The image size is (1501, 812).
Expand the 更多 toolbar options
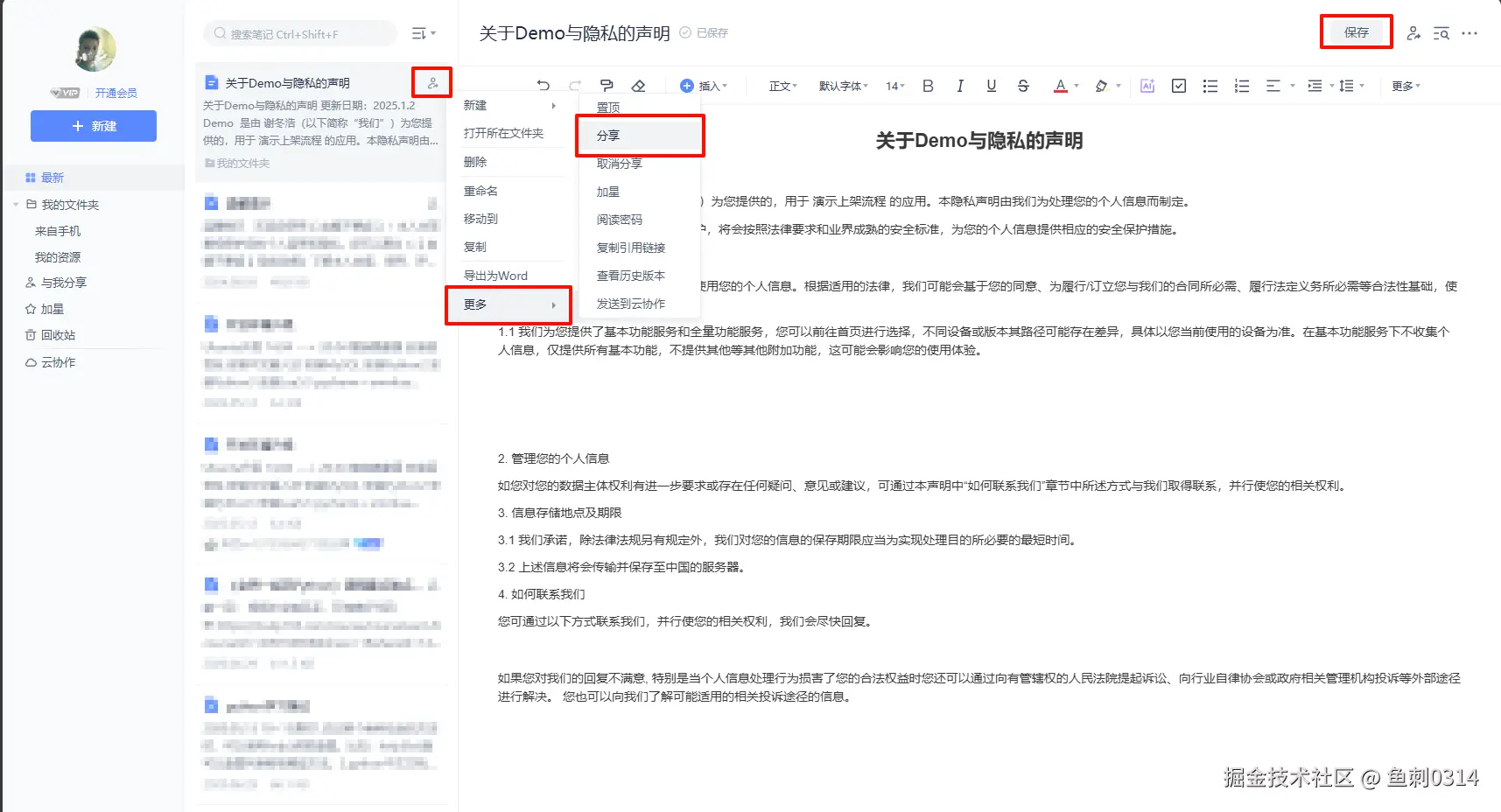1406,86
